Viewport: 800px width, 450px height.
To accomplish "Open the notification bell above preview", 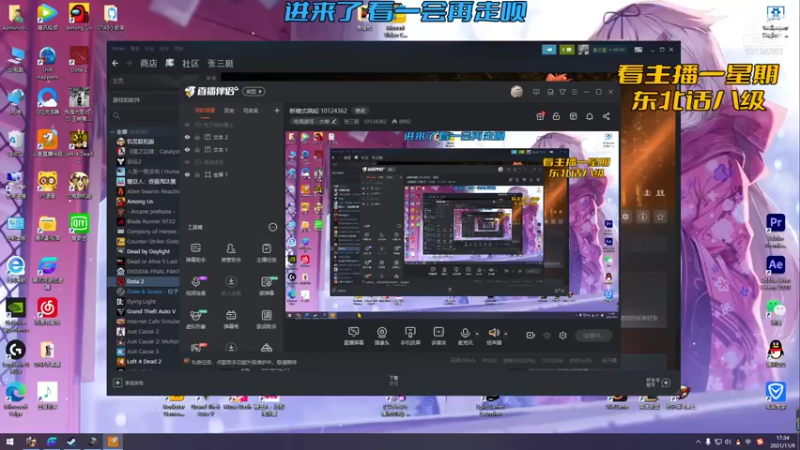I will pyautogui.click(x=589, y=116).
